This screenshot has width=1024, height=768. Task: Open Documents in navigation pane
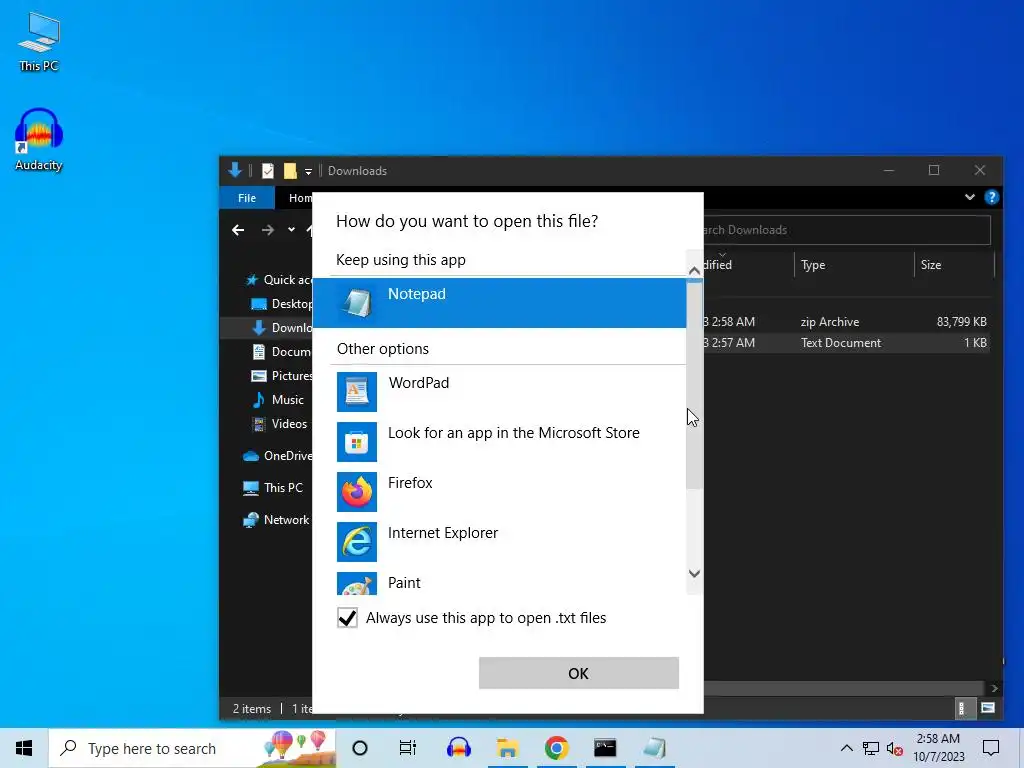coord(282,351)
